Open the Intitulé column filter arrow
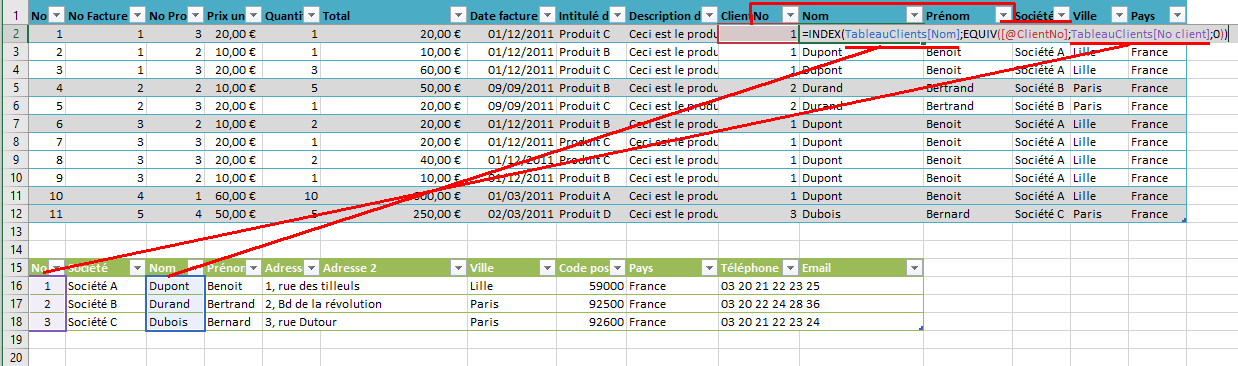The image size is (1238, 366). tap(617, 15)
